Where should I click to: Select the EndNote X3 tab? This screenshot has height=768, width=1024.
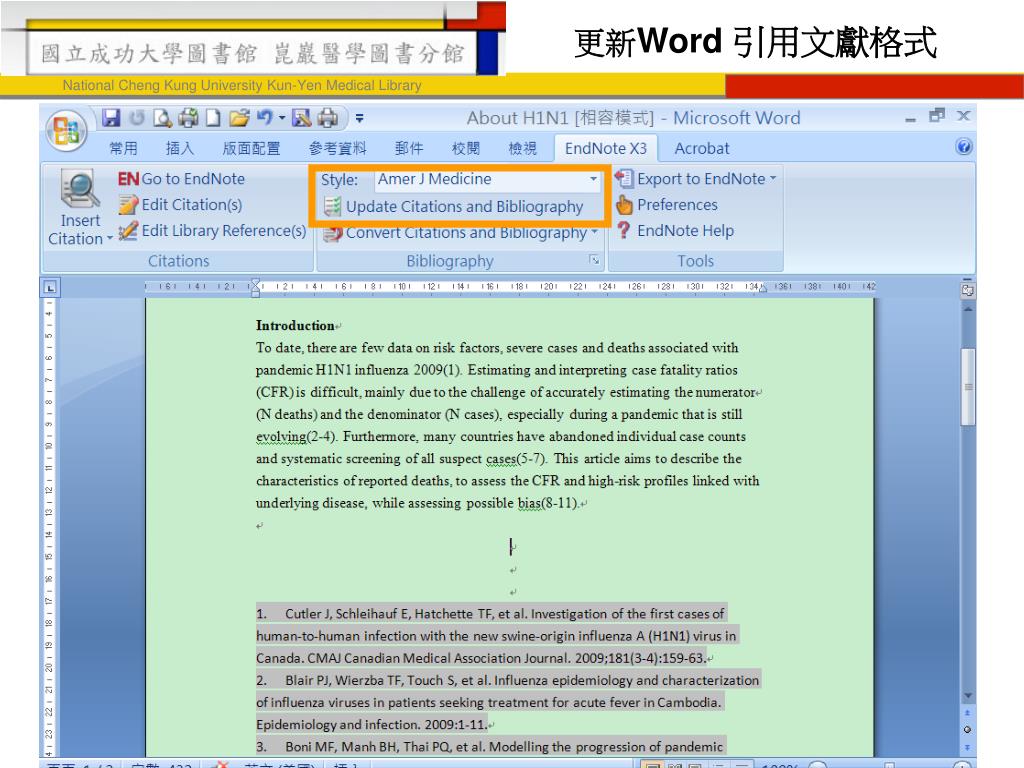point(605,148)
